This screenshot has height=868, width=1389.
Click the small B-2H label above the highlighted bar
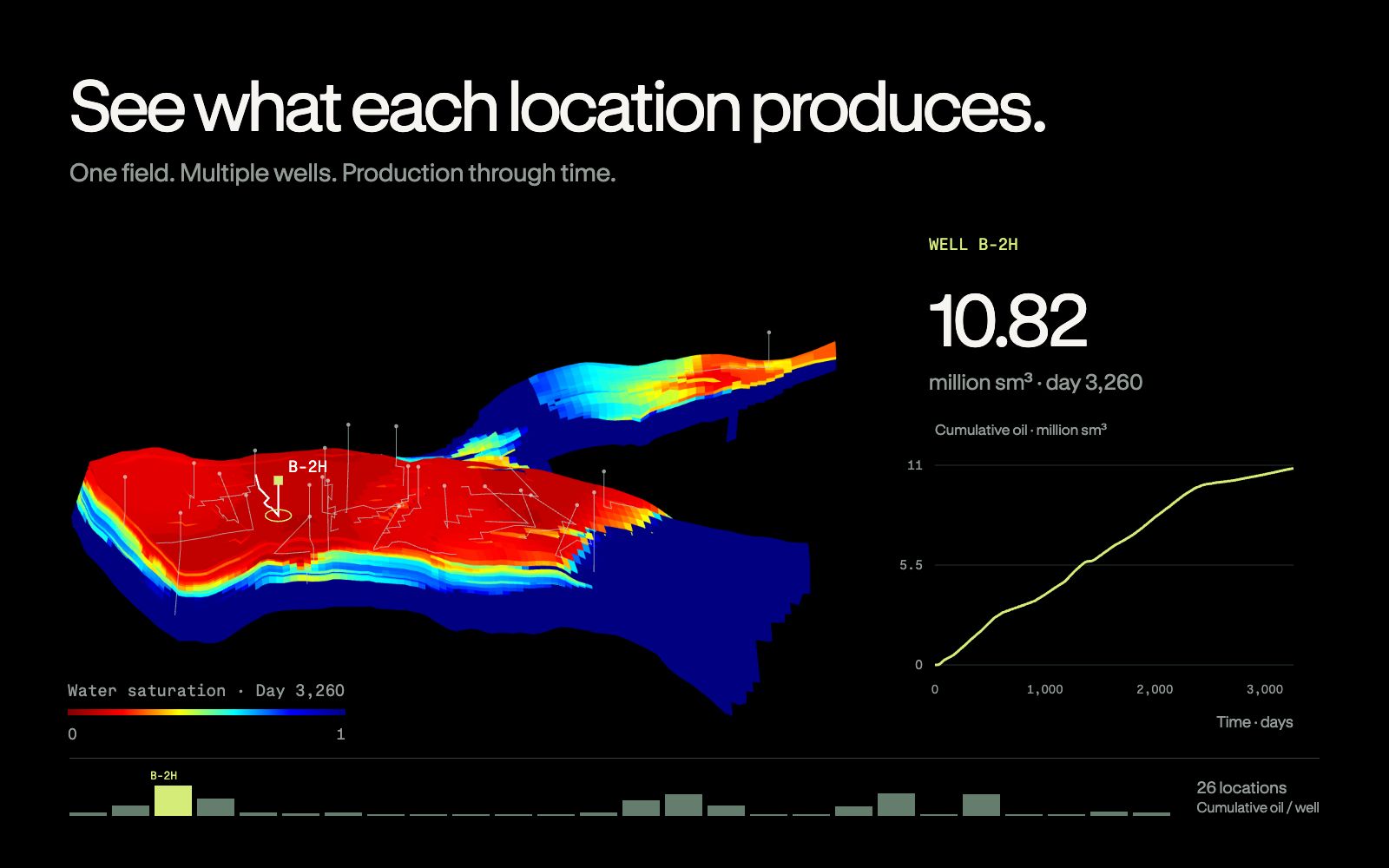(163, 775)
